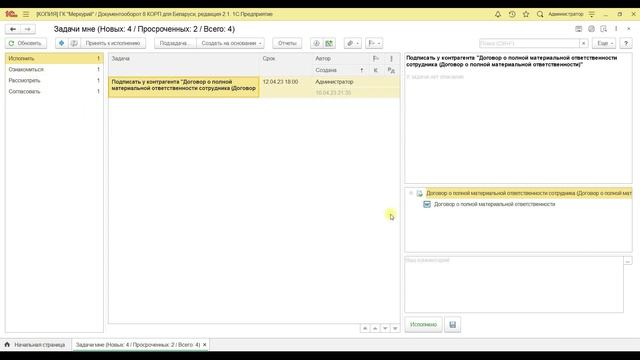640x360 pixels.
Task: Click the 12.04.23 18:00 deadline cell
Action: 280,82
